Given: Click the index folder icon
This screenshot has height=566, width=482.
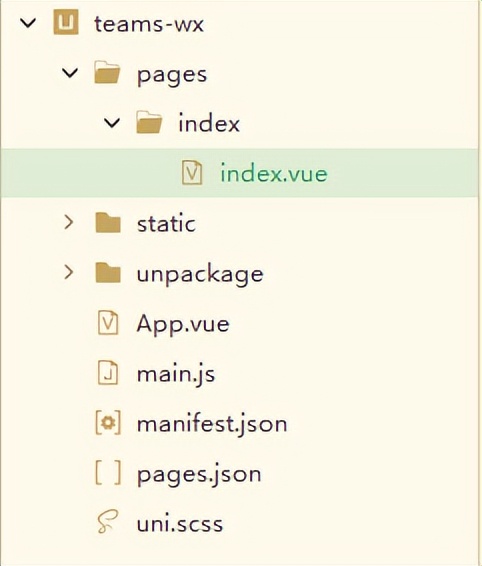Looking at the screenshot, I should click(x=149, y=122).
